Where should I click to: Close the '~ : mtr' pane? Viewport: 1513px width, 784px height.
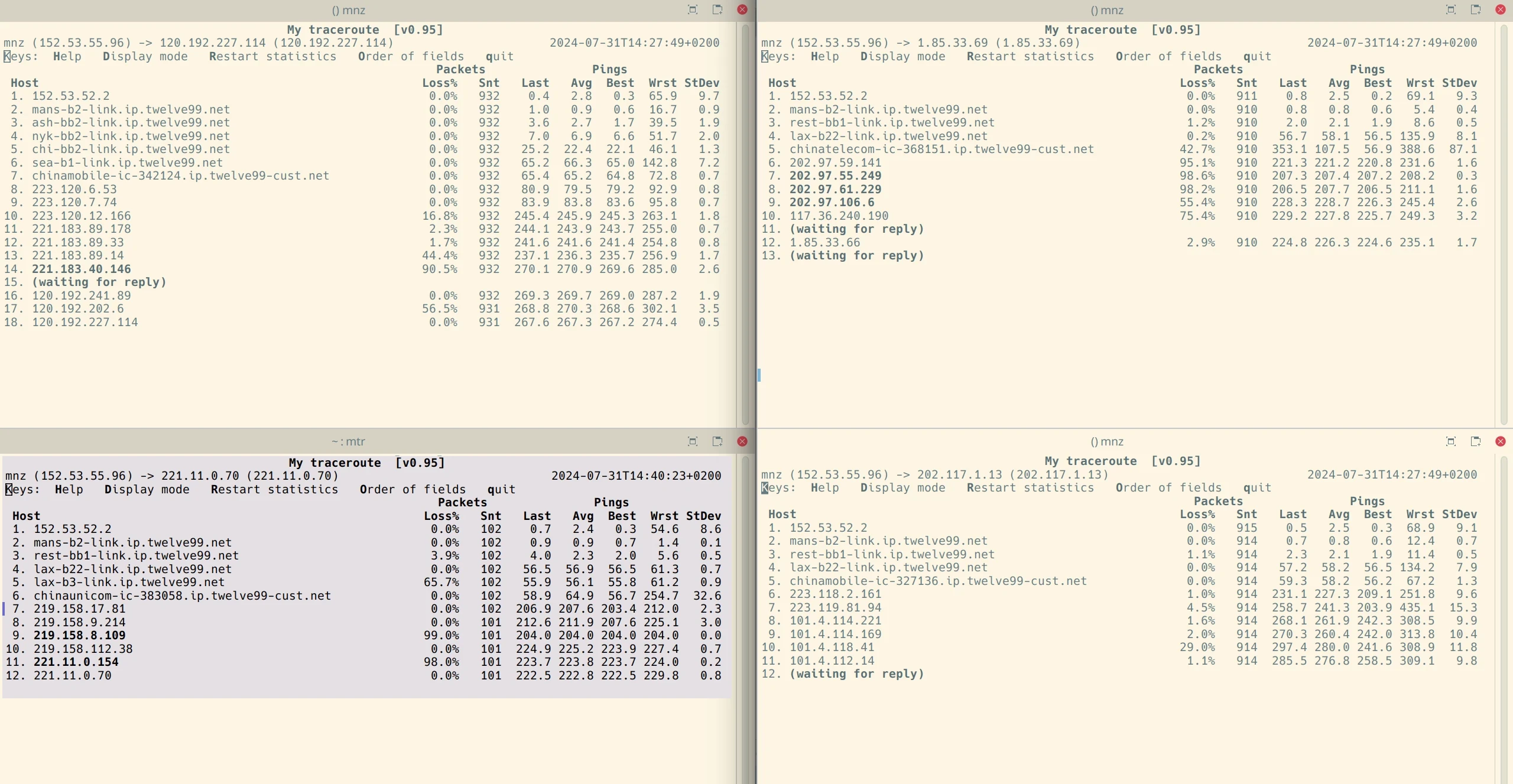742,441
